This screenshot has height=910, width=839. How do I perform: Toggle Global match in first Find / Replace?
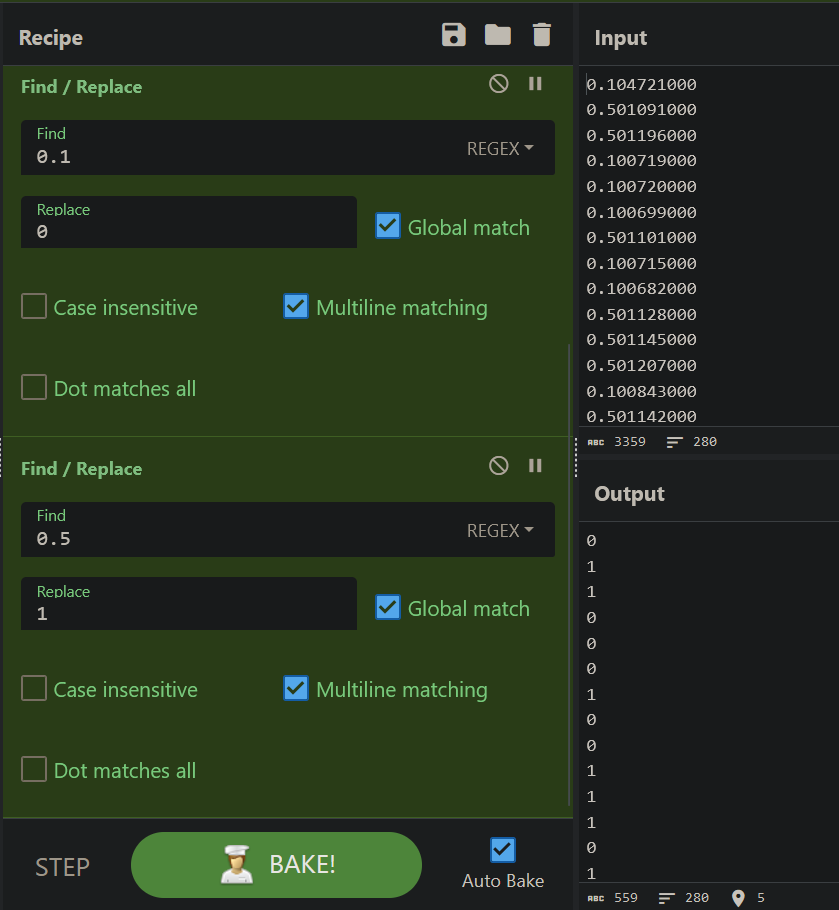click(388, 226)
